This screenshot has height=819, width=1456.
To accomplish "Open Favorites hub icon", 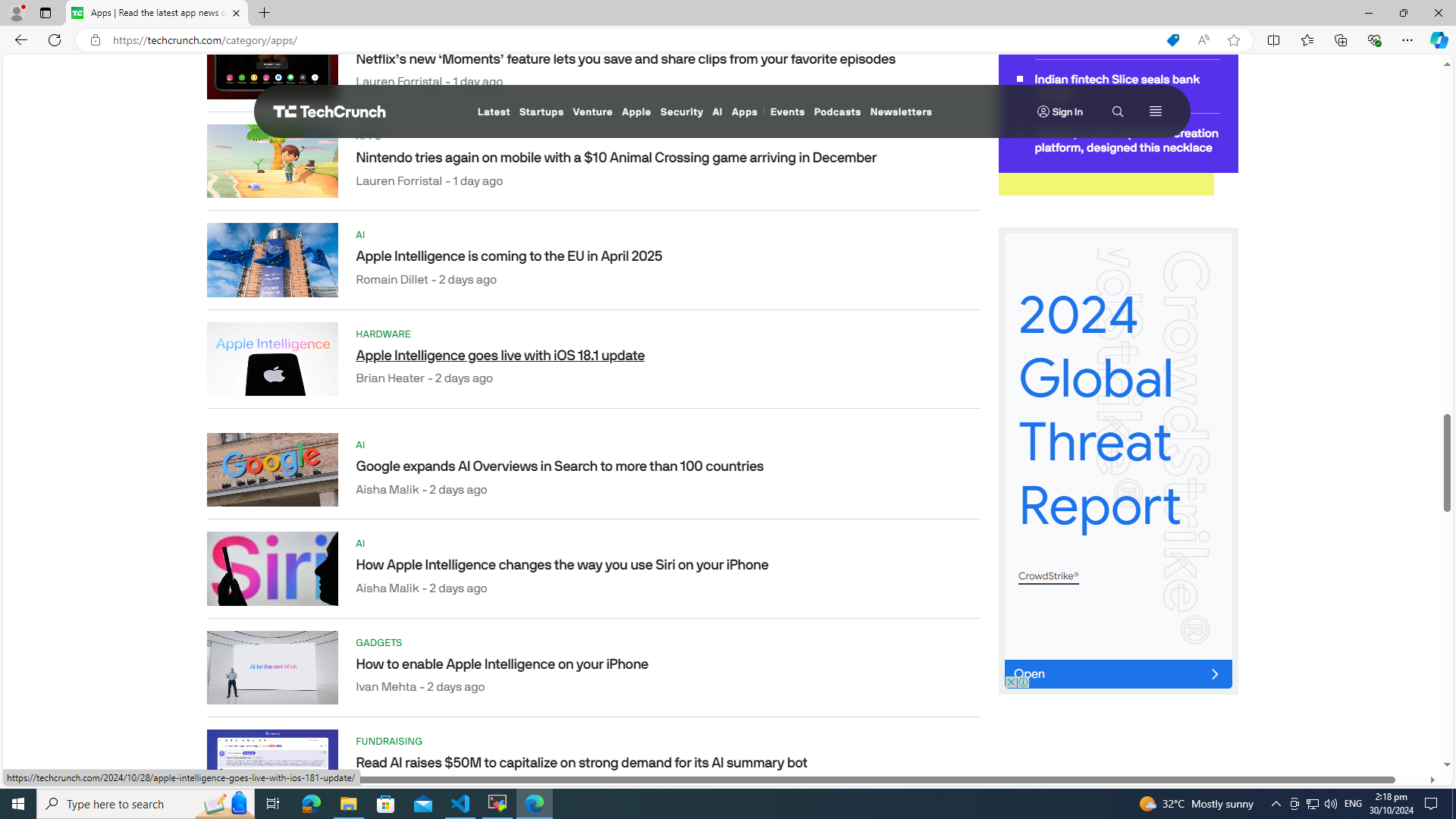I will click(1307, 40).
